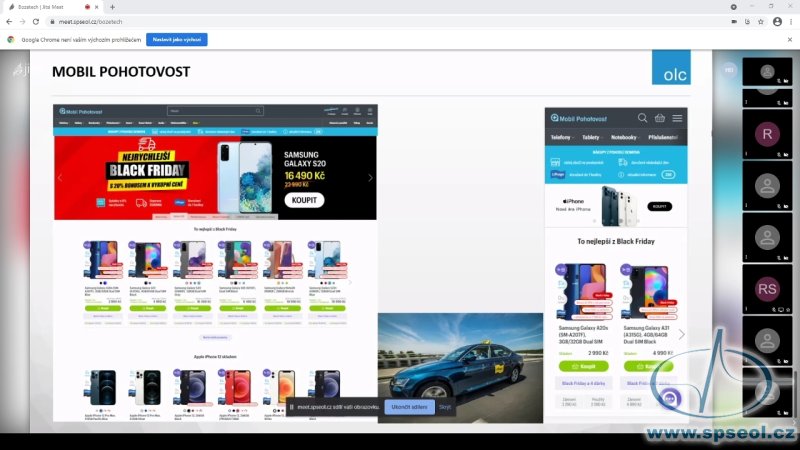
Task: Click green Koupit under Samsung Galaxy A20s
Action: click(583, 366)
